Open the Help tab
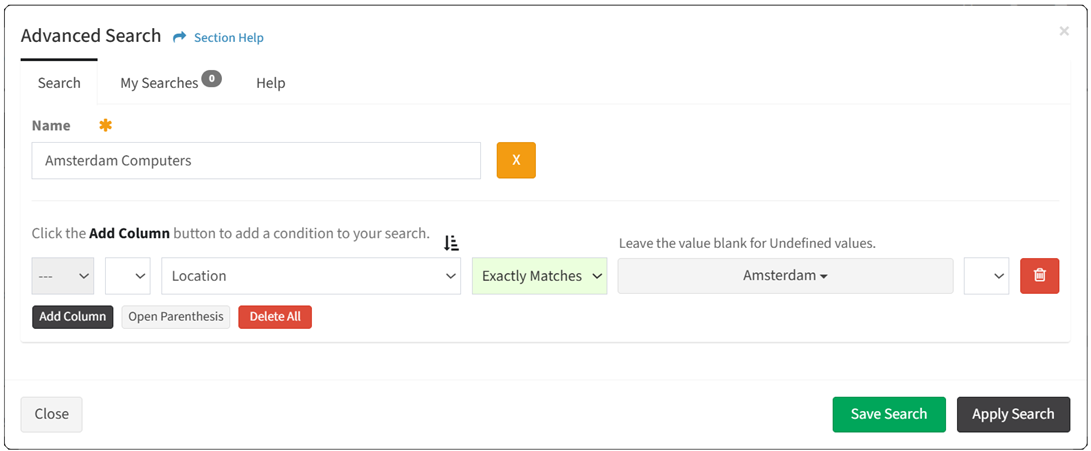Viewport: 1091px width, 451px height. pyautogui.click(x=270, y=83)
